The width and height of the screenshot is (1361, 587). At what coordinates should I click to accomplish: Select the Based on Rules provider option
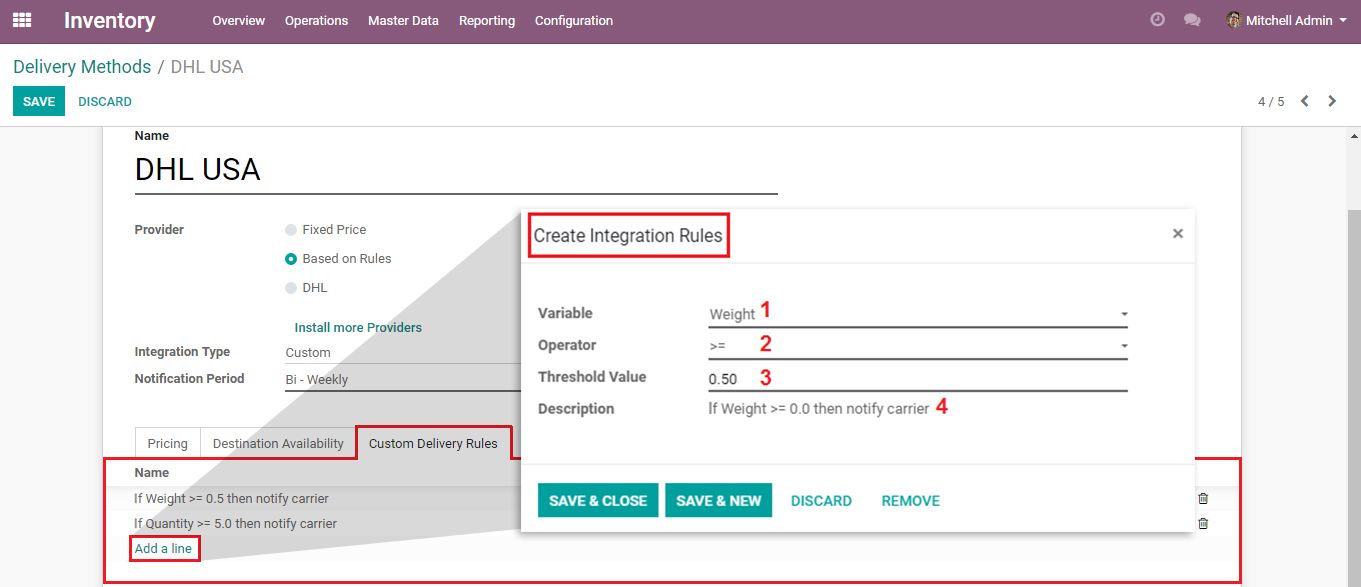[291, 259]
